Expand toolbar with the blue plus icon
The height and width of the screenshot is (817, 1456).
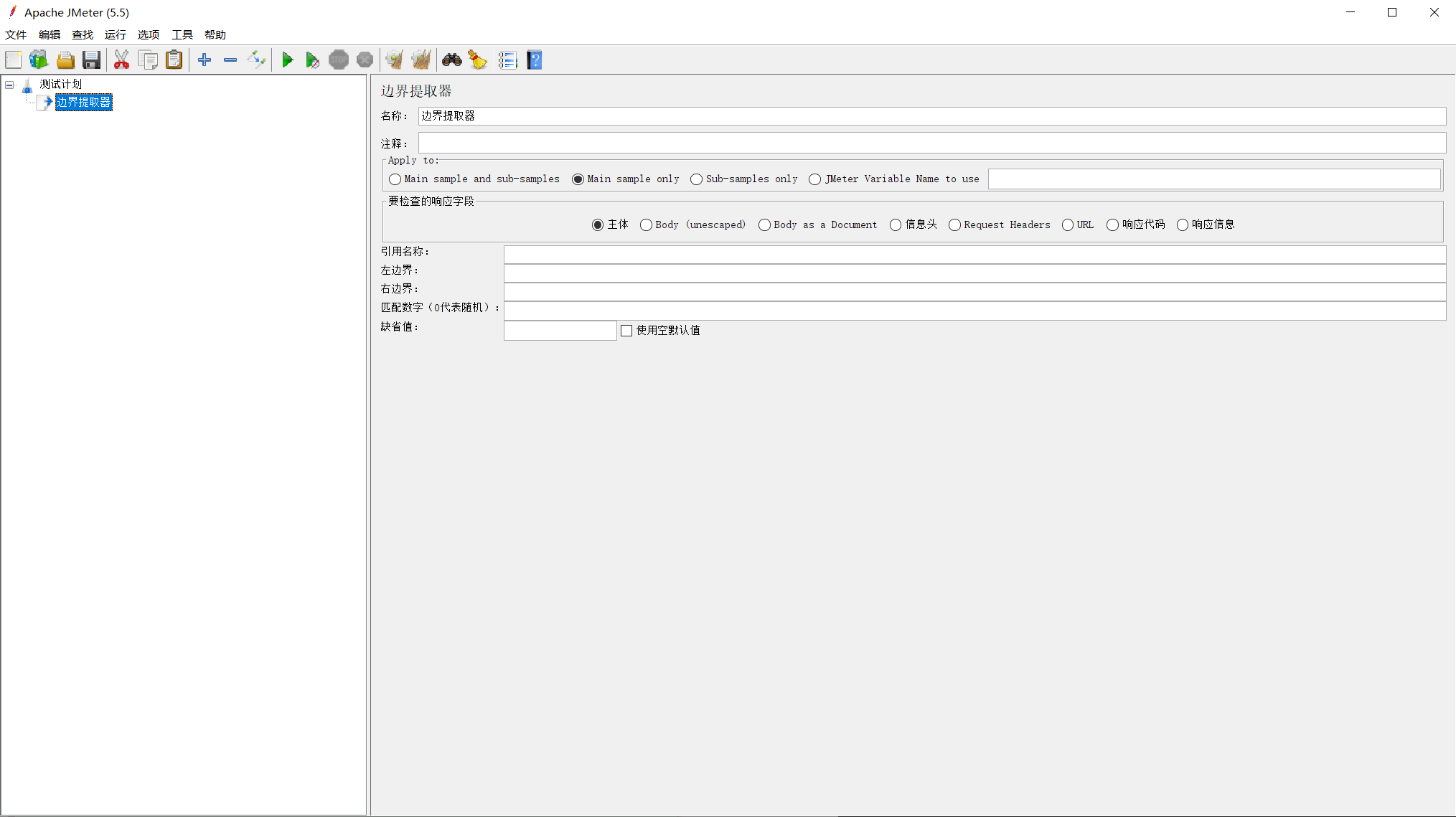coord(205,60)
